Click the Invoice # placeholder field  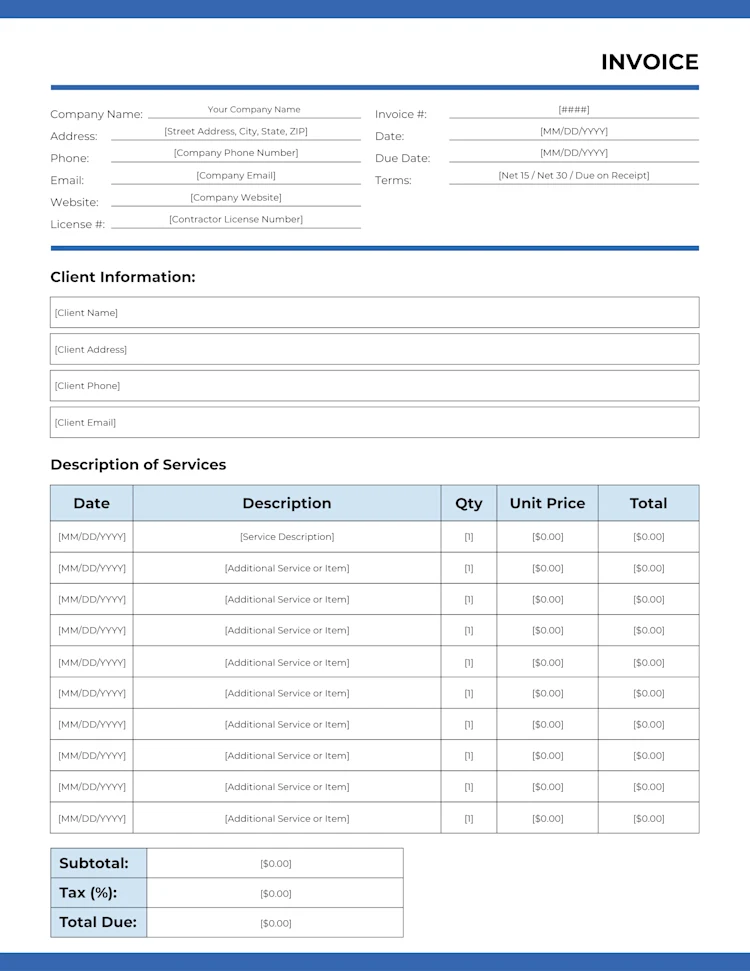pos(573,110)
